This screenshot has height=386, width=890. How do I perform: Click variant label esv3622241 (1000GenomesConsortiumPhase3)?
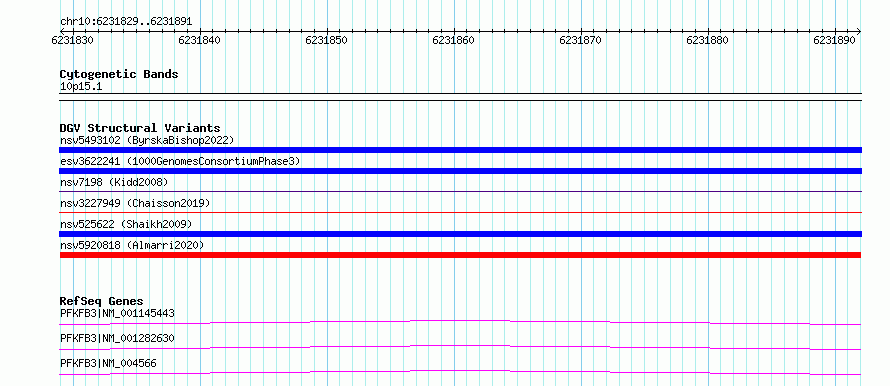[180, 161]
